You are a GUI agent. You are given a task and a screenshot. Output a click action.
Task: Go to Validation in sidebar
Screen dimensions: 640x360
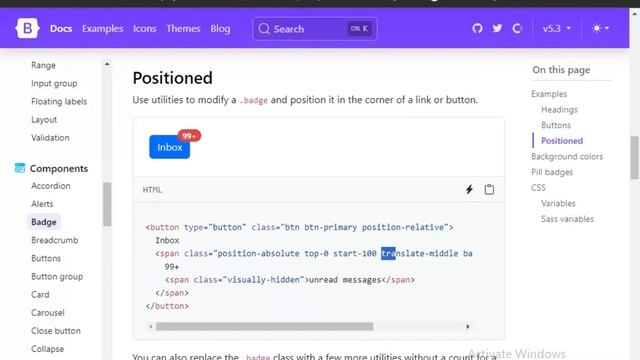point(50,138)
